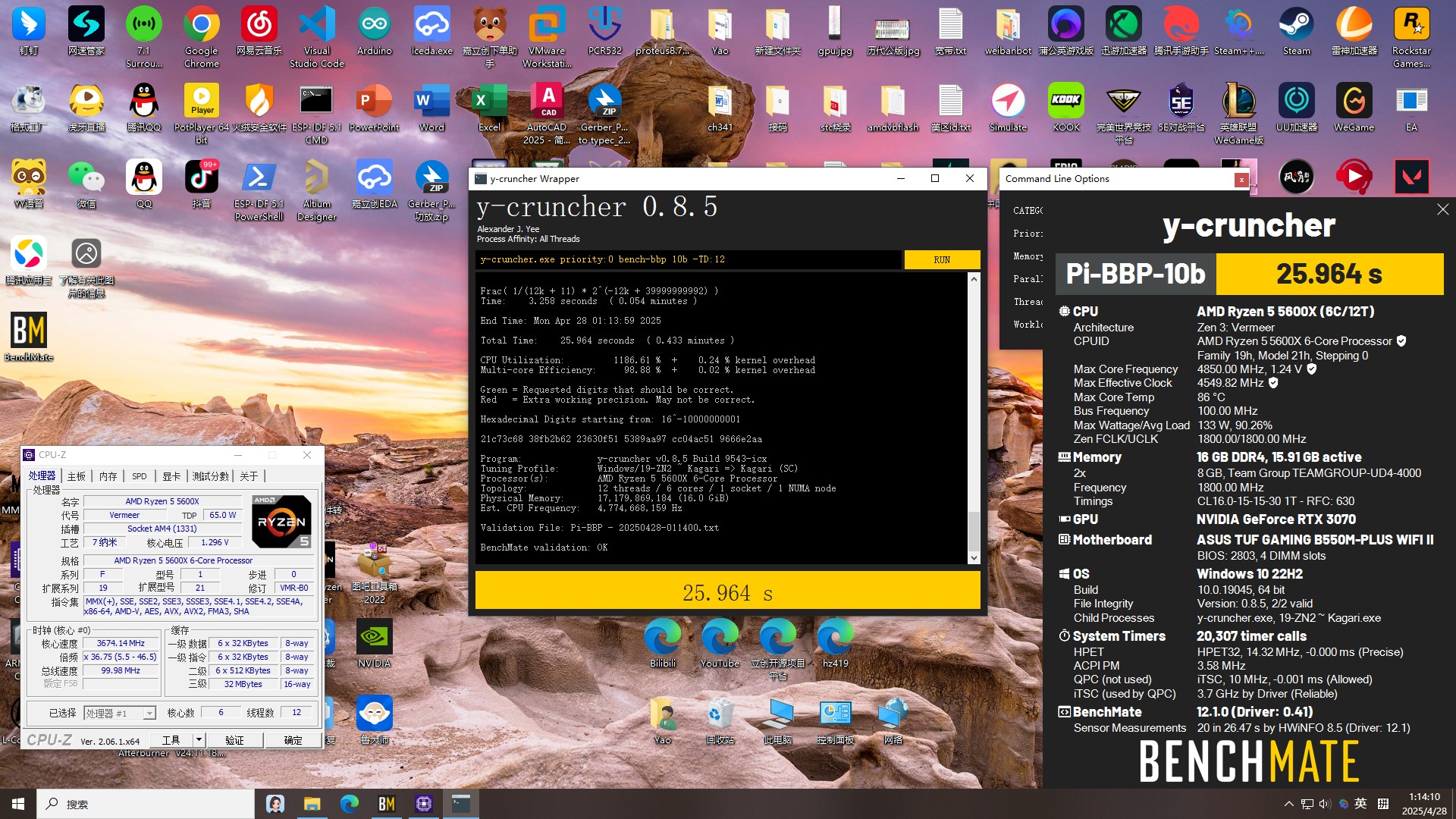Viewport: 1456px width, 819px height.
Task: Open the VMware Workstation desktop icon
Action: pos(547,37)
